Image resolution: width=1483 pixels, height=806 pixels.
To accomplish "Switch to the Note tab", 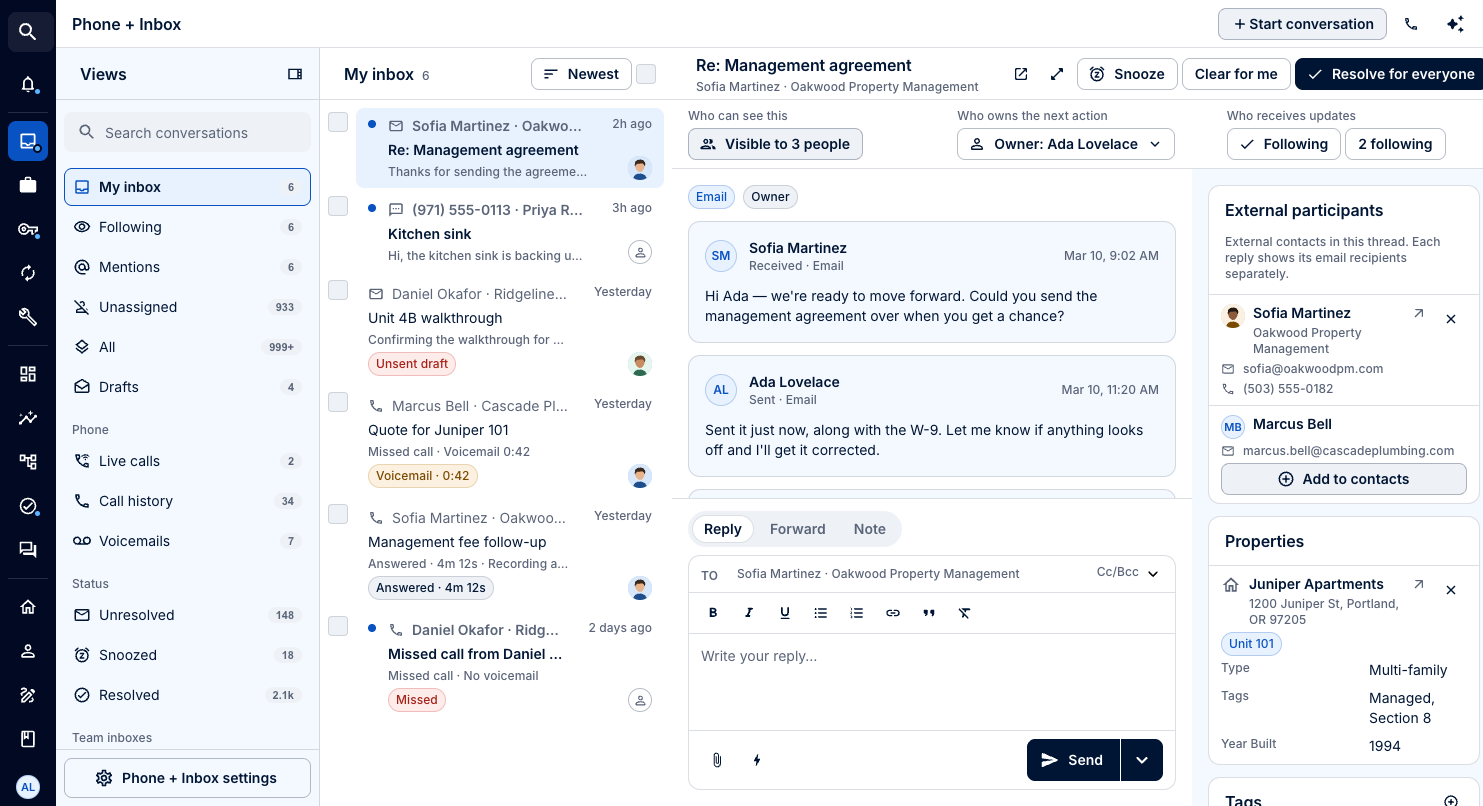I will pyautogui.click(x=870, y=529).
